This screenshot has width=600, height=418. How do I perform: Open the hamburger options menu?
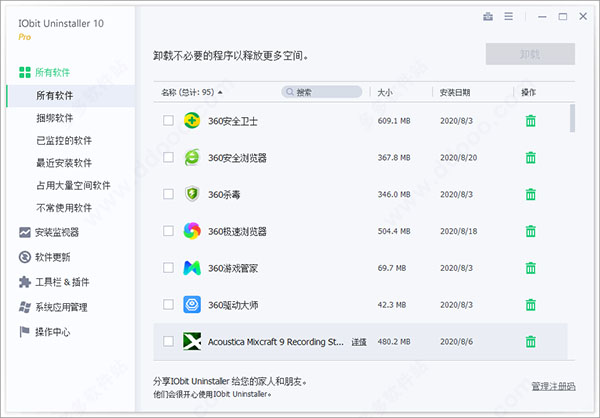(509, 16)
